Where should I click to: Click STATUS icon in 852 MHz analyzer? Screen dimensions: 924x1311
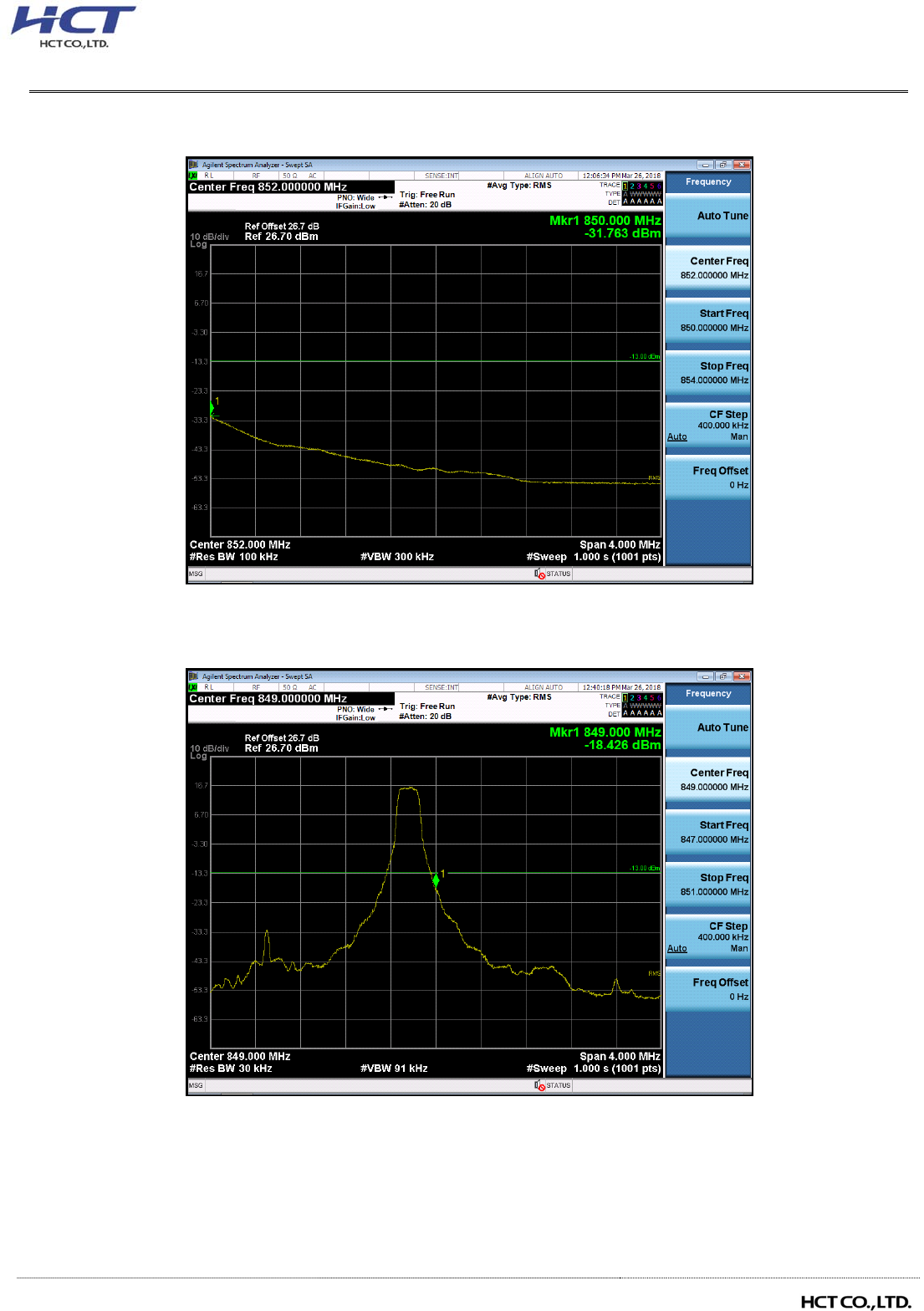point(540,574)
